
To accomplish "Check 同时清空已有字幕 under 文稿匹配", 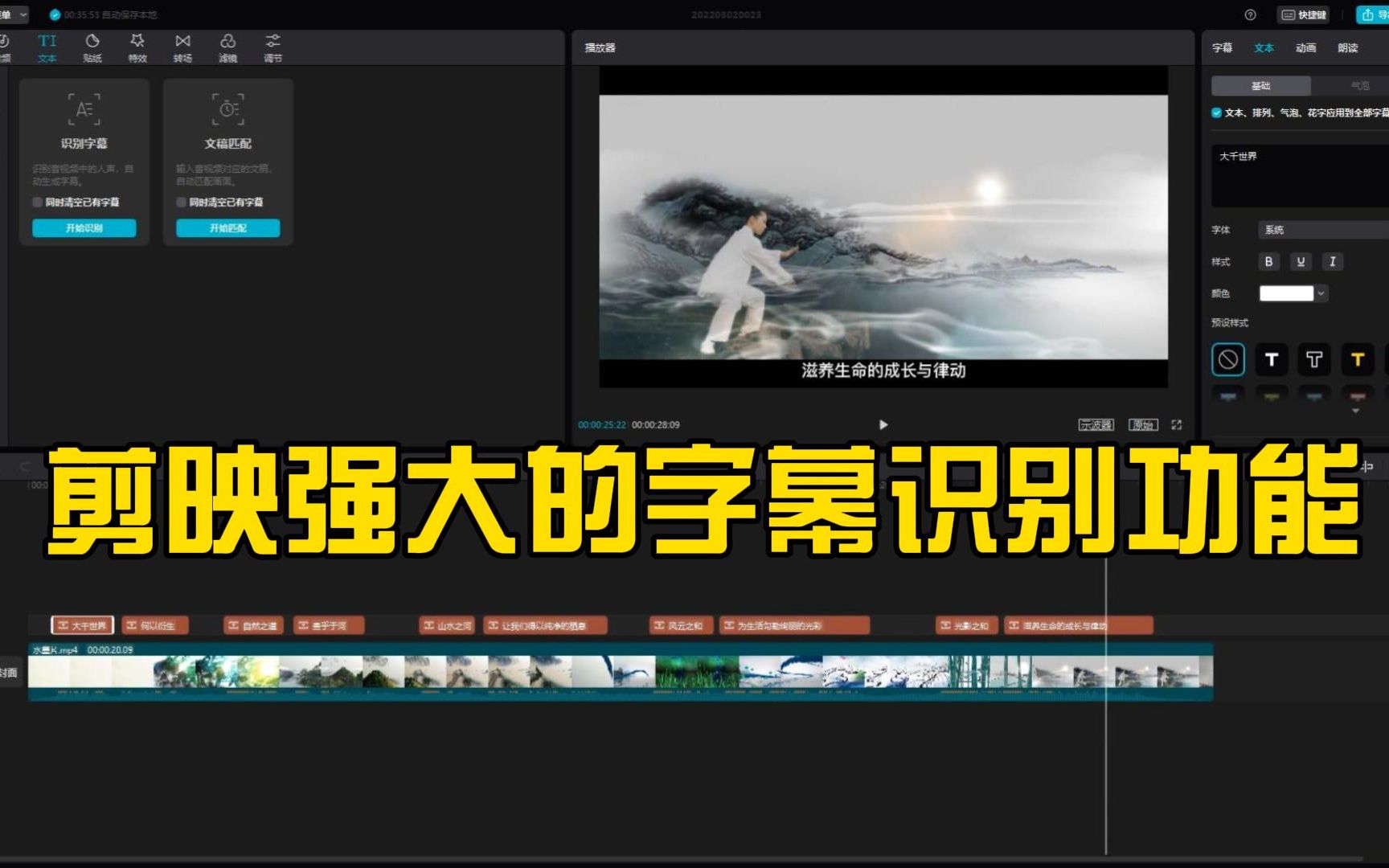I will pyautogui.click(x=181, y=203).
